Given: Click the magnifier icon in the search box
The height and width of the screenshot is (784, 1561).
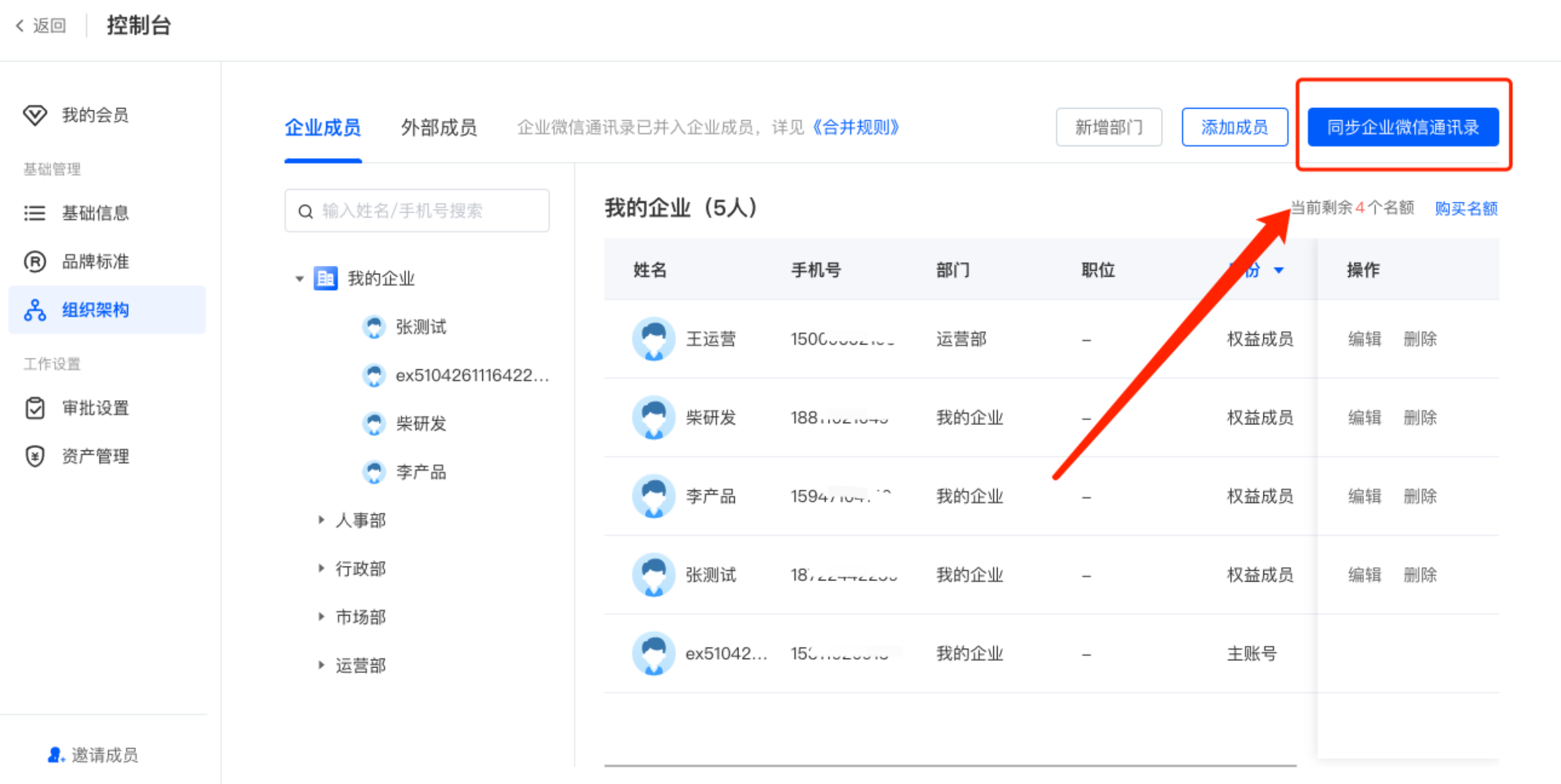Looking at the screenshot, I should pyautogui.click(x=305, y=212).
